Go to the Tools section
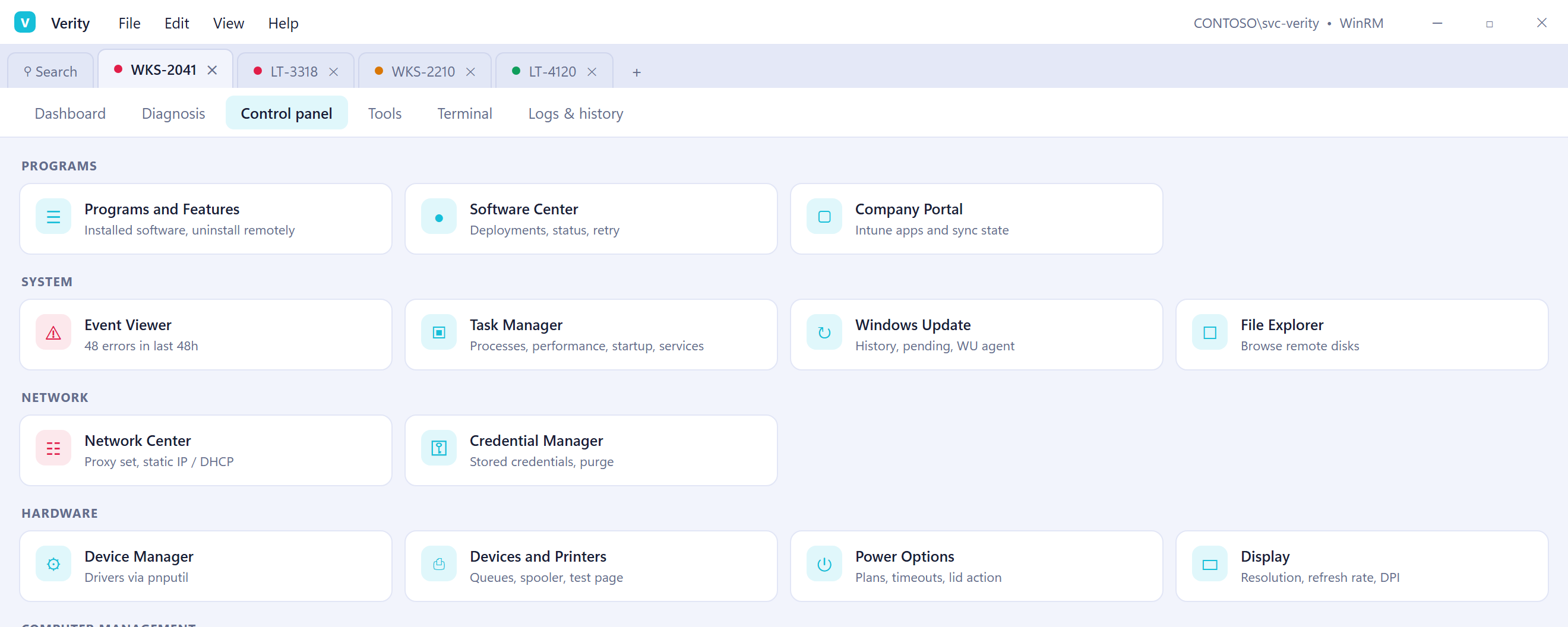This screenshot has height=627, width=1568. (x=385, y=113)
